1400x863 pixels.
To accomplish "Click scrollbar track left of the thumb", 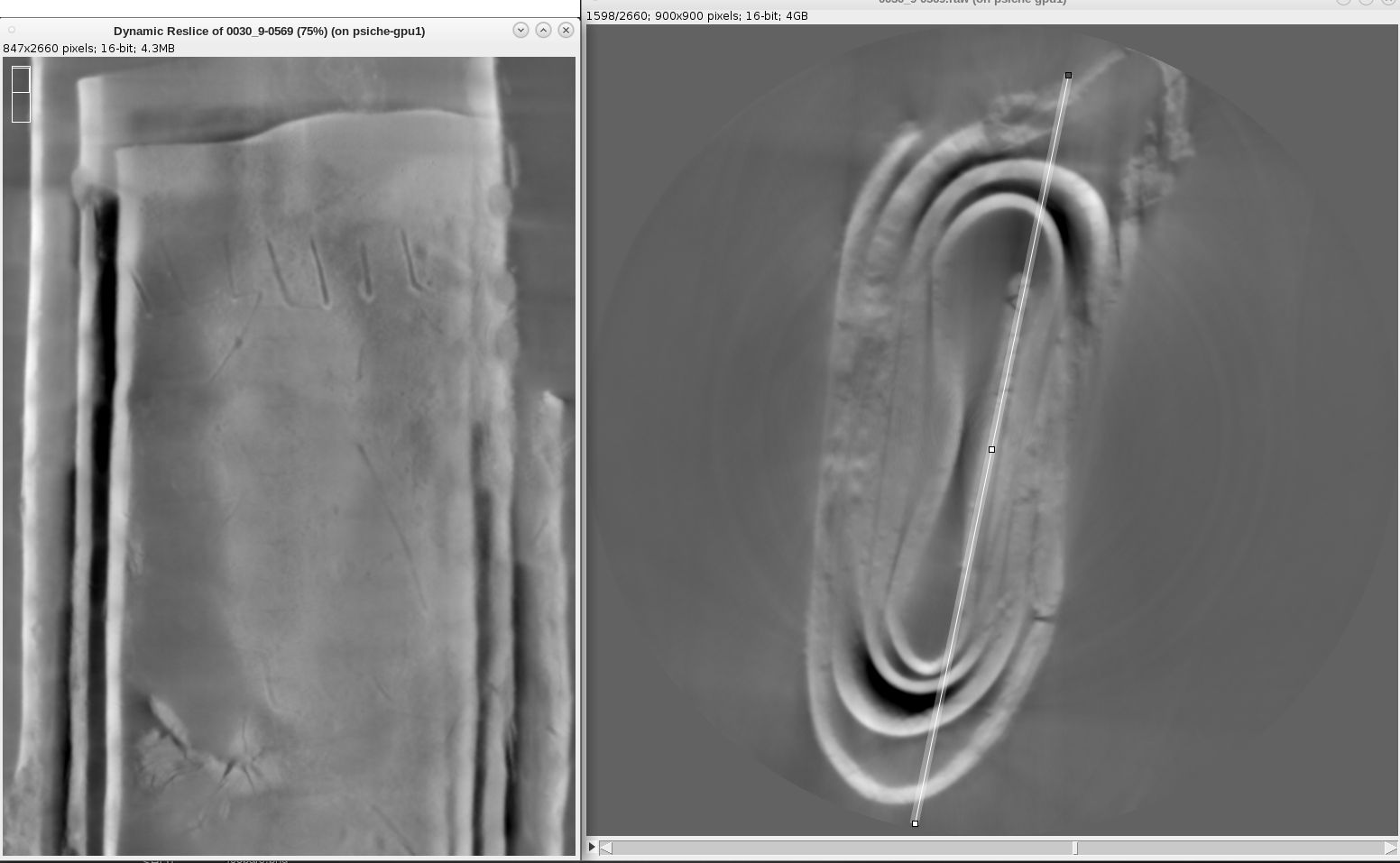I will [839, 848].
